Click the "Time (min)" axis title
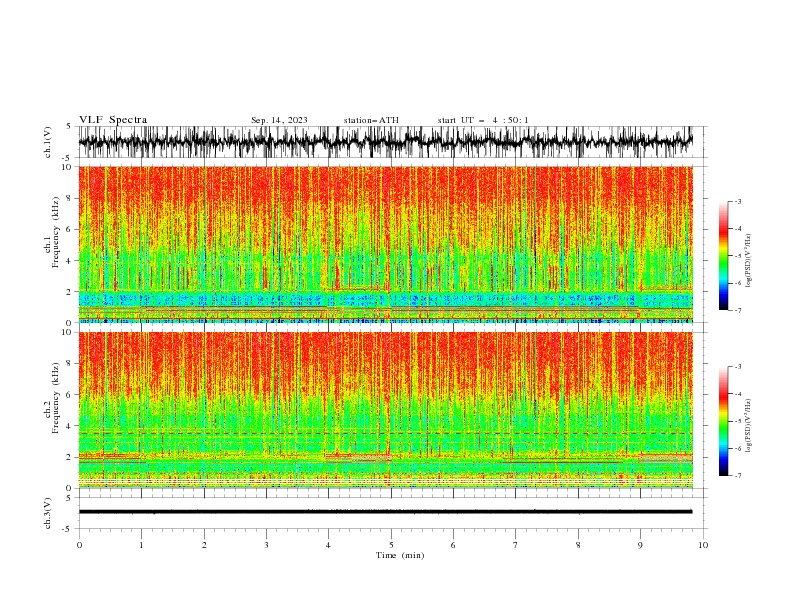792x612 pixels. (400, 555)
